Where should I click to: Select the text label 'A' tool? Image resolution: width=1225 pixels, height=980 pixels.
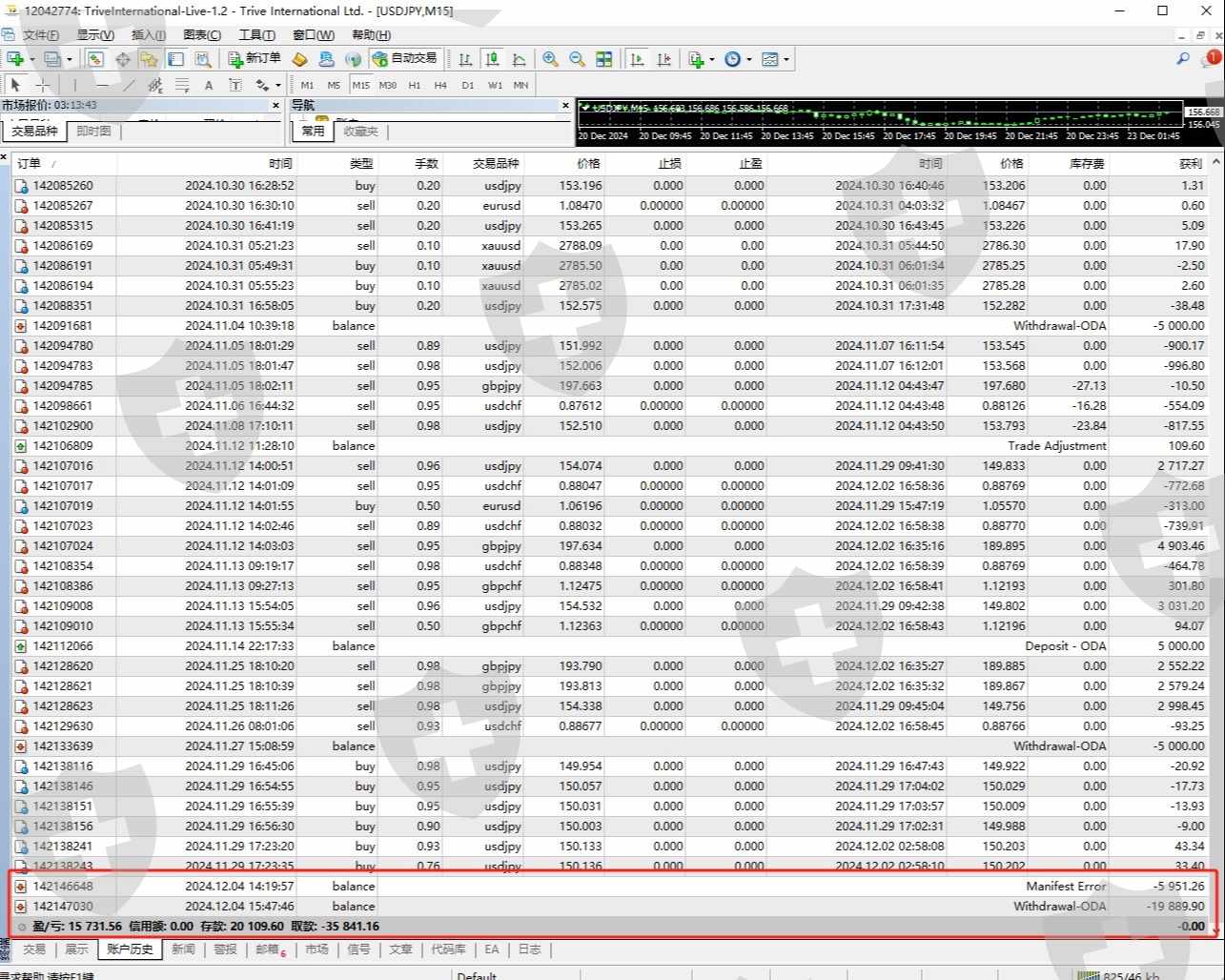click(209, 85)
